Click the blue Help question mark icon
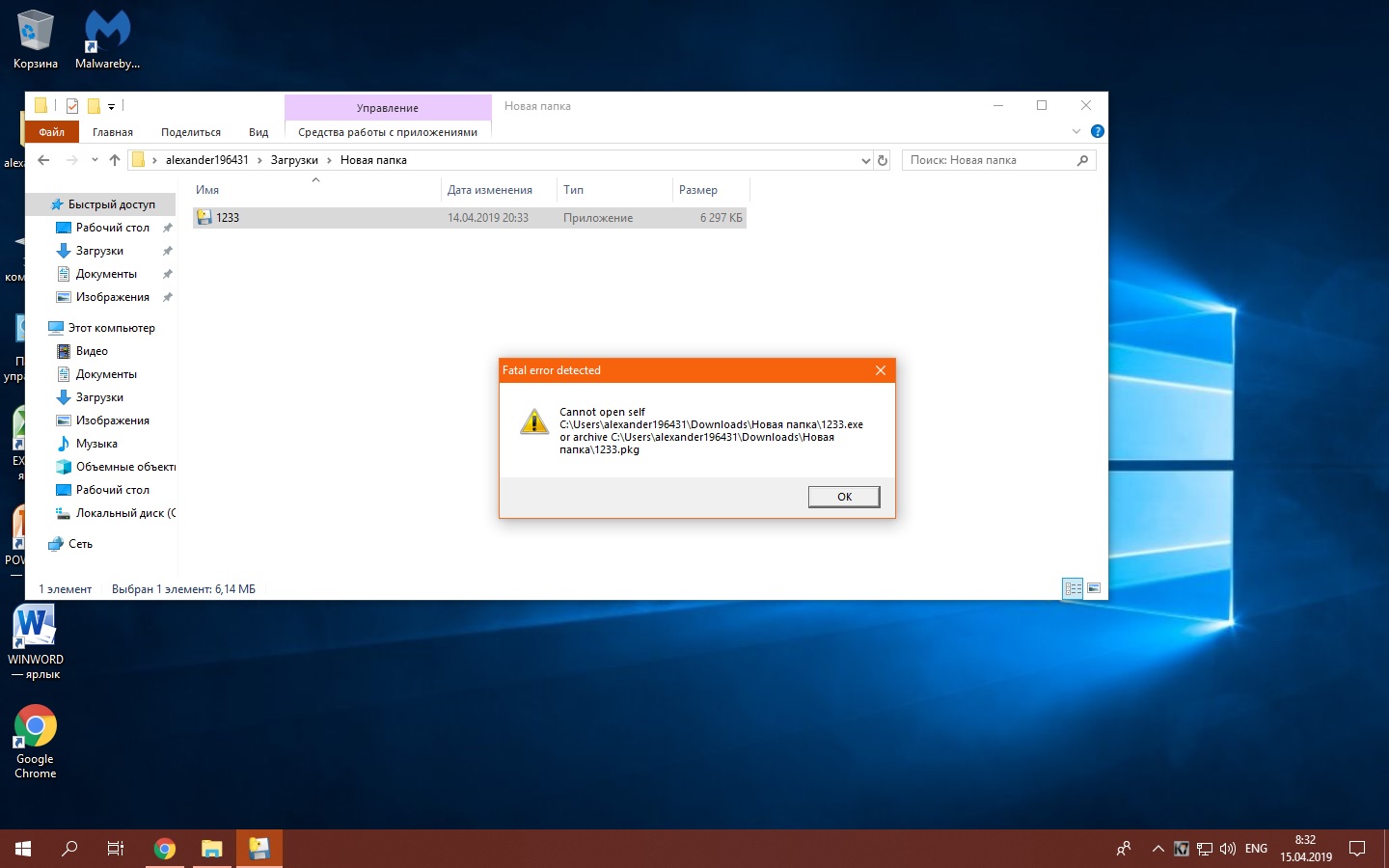Viewport: 1389px width, 868px height. (x=1097, y=131)
